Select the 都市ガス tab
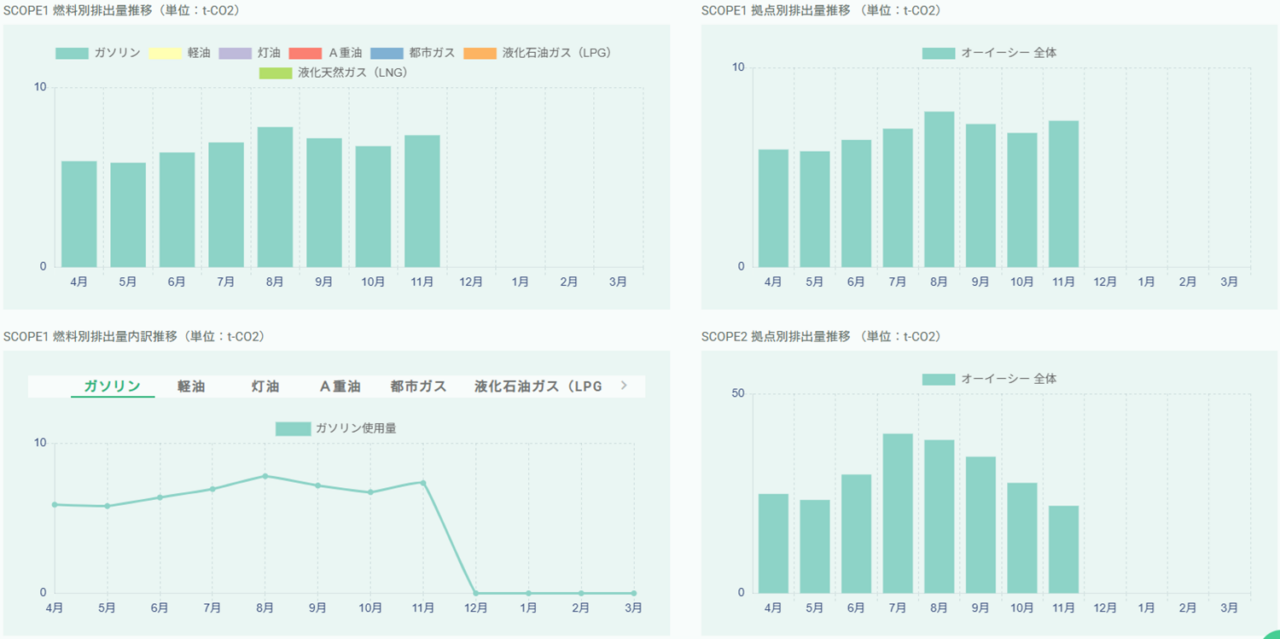Screen dimensions: 1280x639 point(418,386)
